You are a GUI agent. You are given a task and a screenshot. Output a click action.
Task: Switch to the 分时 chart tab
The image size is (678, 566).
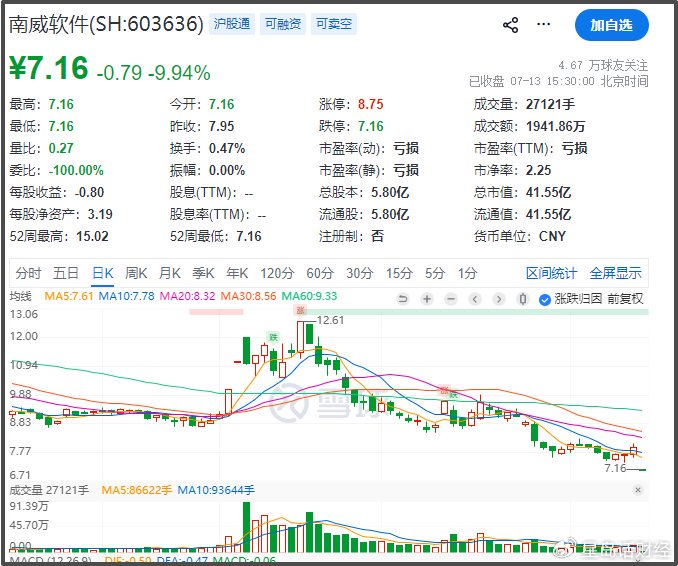pos(28,273)
